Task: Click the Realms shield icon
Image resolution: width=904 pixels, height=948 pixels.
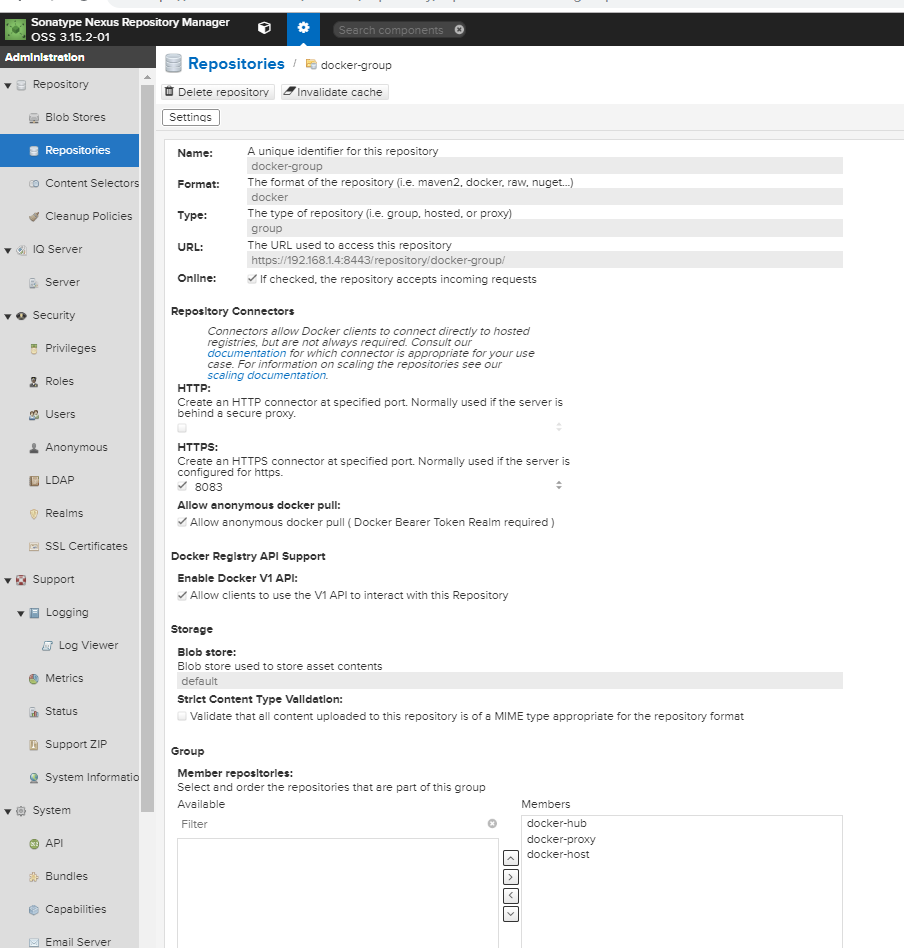Action: coord(34,513)
